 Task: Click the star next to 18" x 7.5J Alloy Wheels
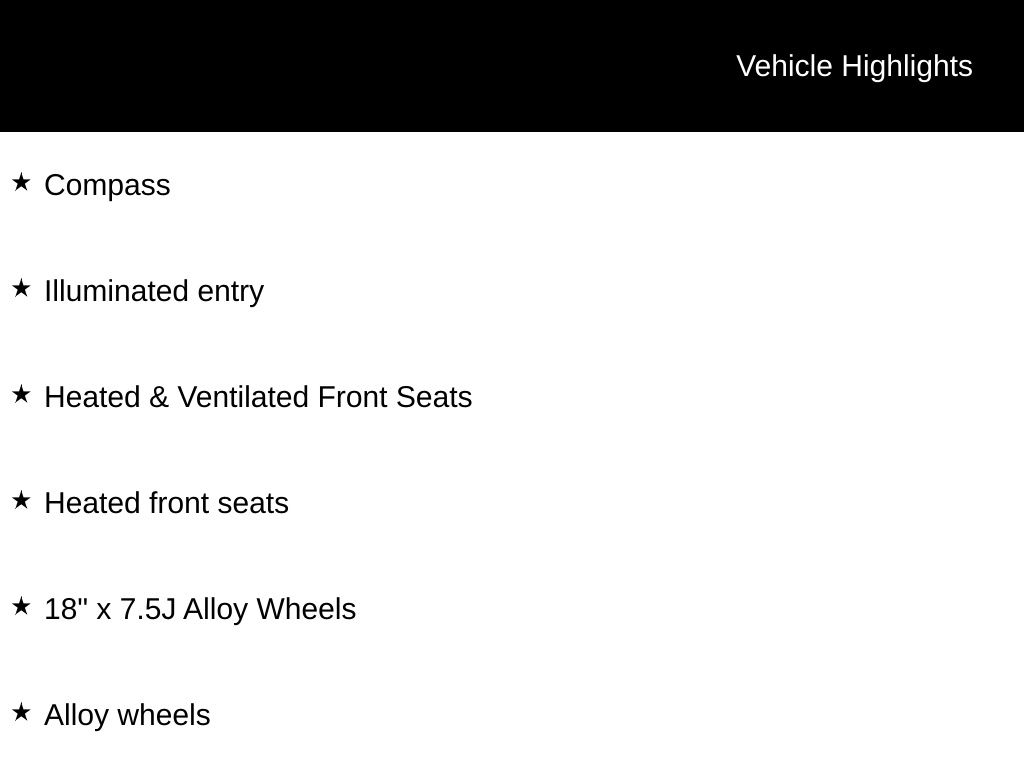(x=21, y=607)
